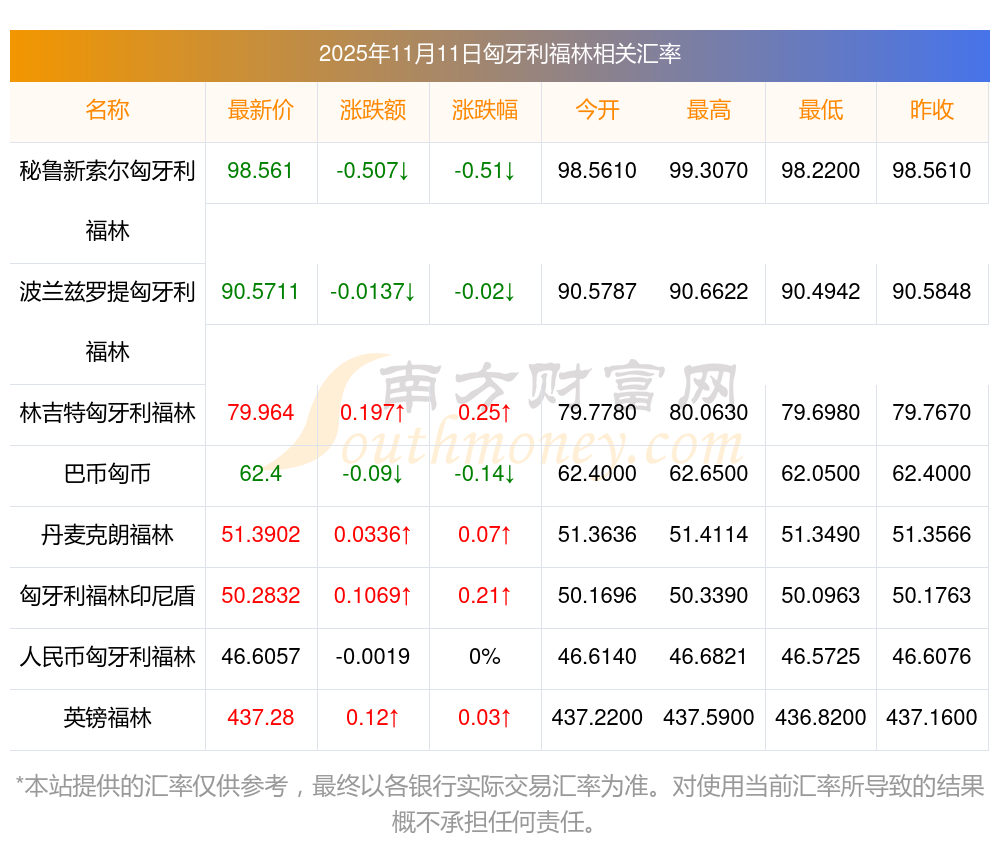Click change amount -0.0137↓

[373, 292]
